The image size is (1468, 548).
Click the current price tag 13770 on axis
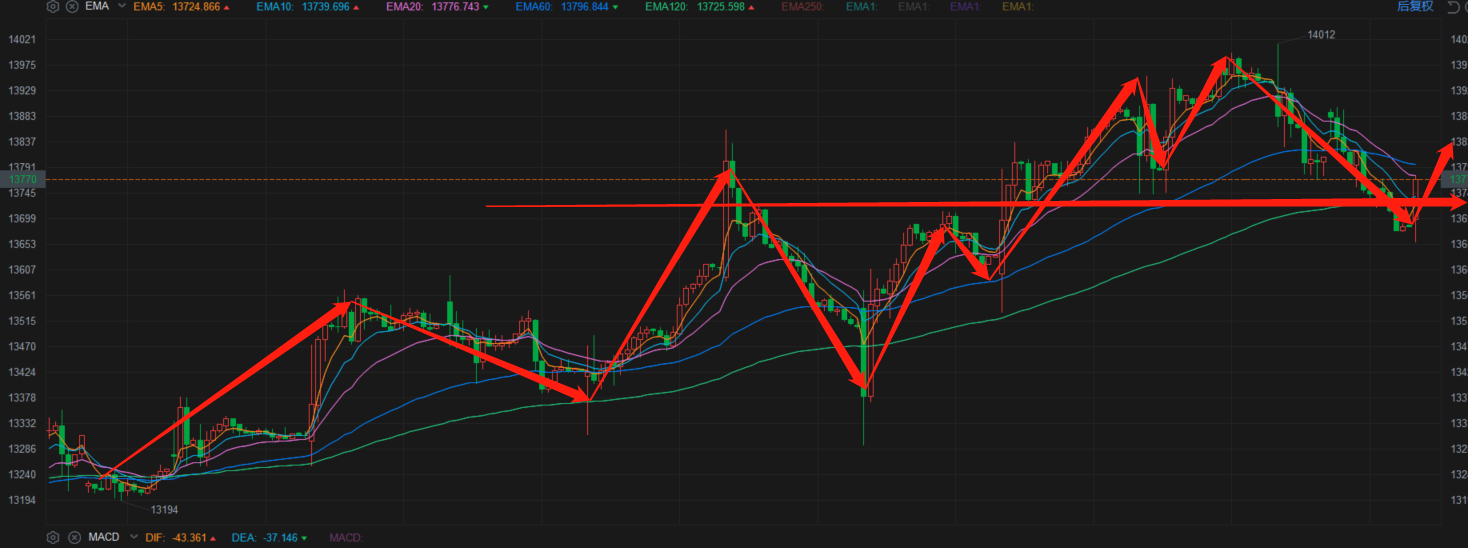[x=22, y=179]
